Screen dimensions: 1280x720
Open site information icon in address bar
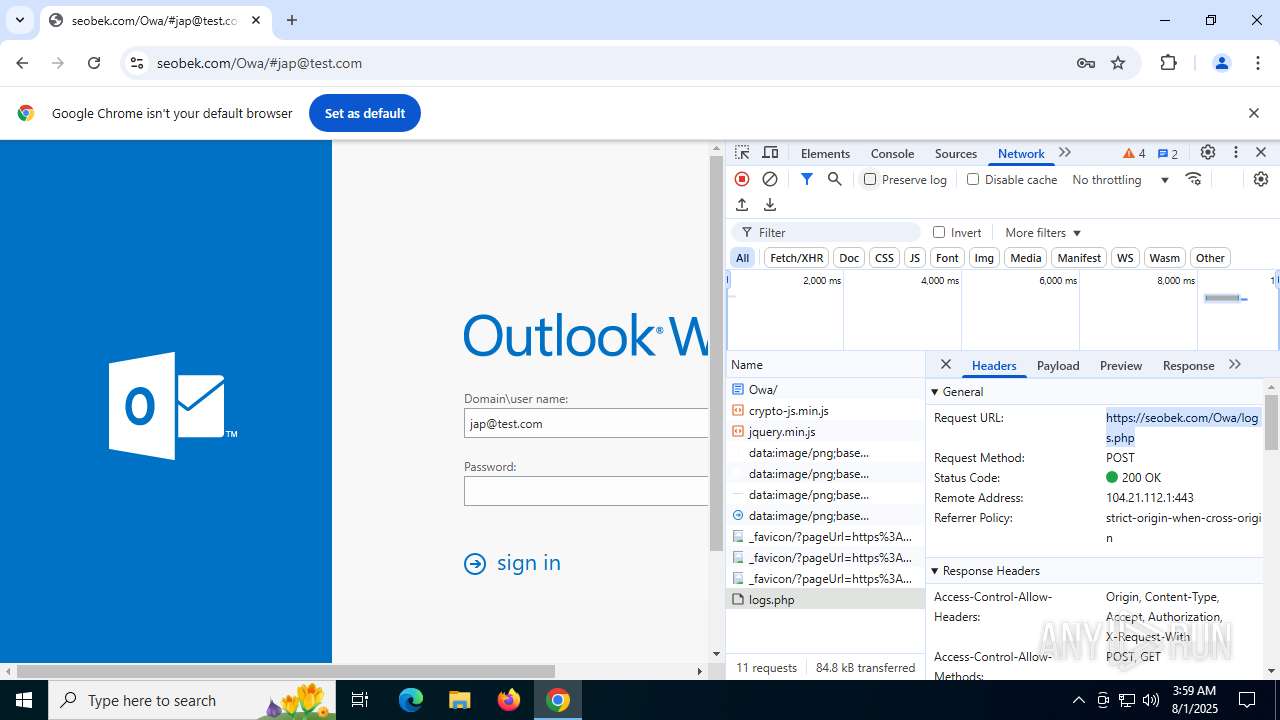(137, 63)
